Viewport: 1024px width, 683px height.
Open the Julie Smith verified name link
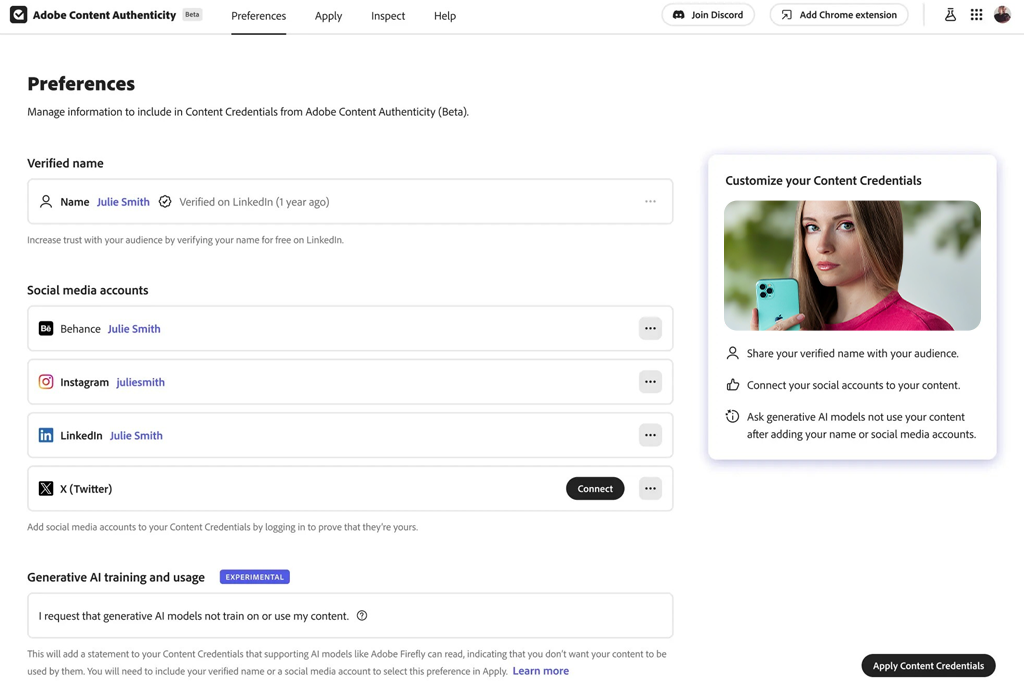123,202
